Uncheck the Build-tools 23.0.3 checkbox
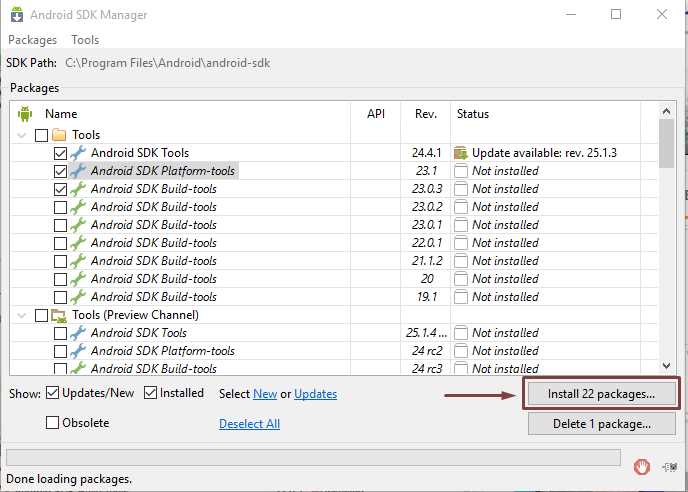This screenshot has width=688, height=492. point(60,189)
